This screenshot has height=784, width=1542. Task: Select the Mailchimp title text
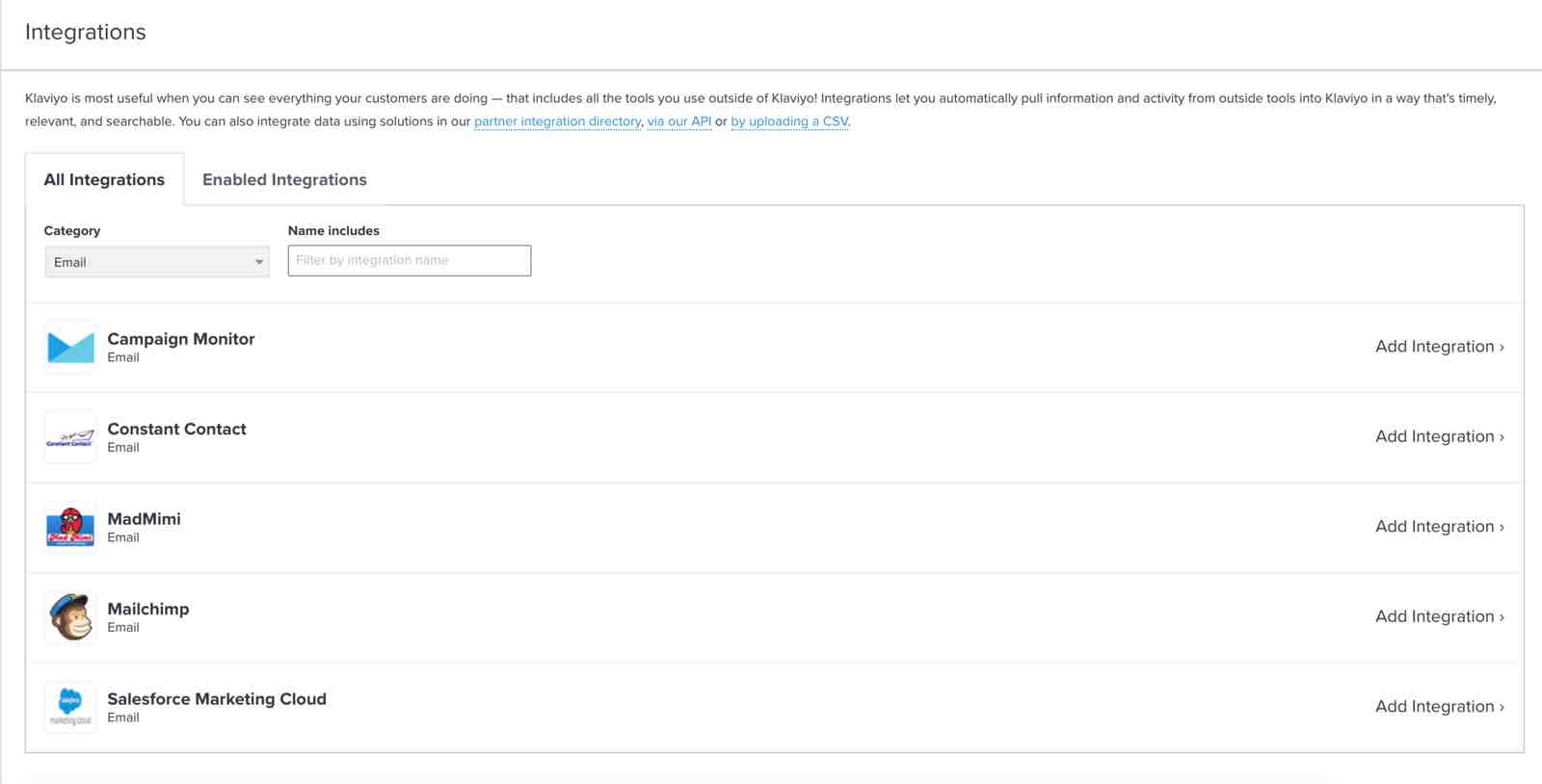click(148, 609)
